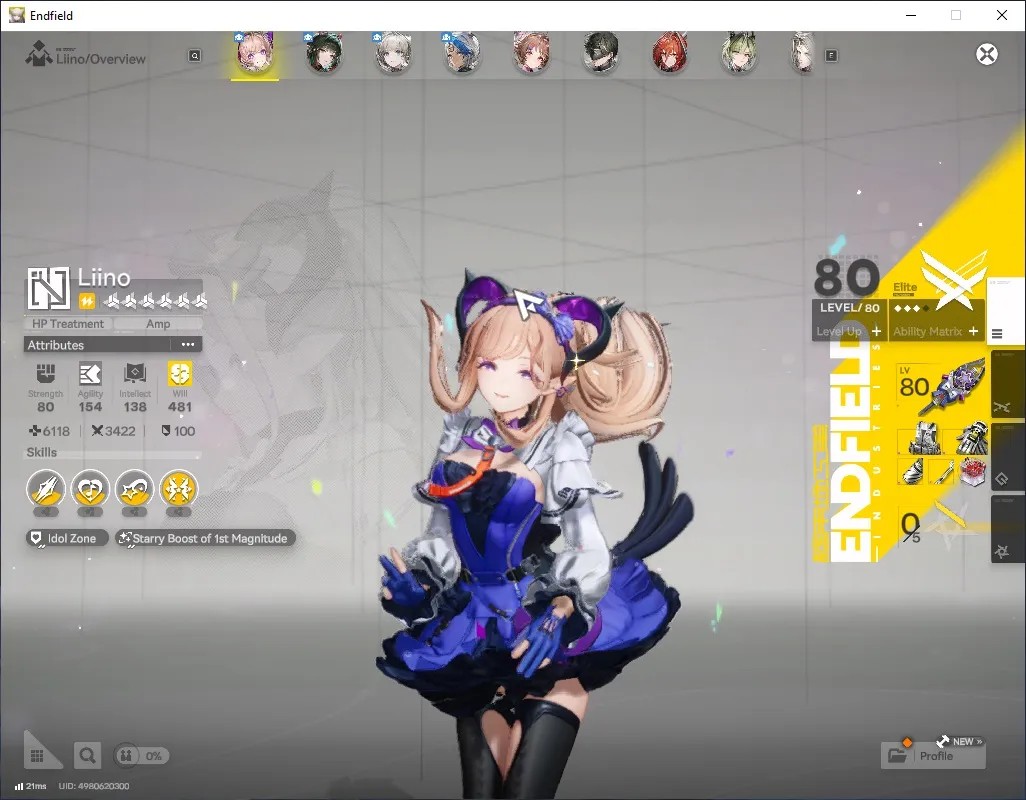Close overview with the round X icon
This screenshot has height=800, width=1026.
987,54
